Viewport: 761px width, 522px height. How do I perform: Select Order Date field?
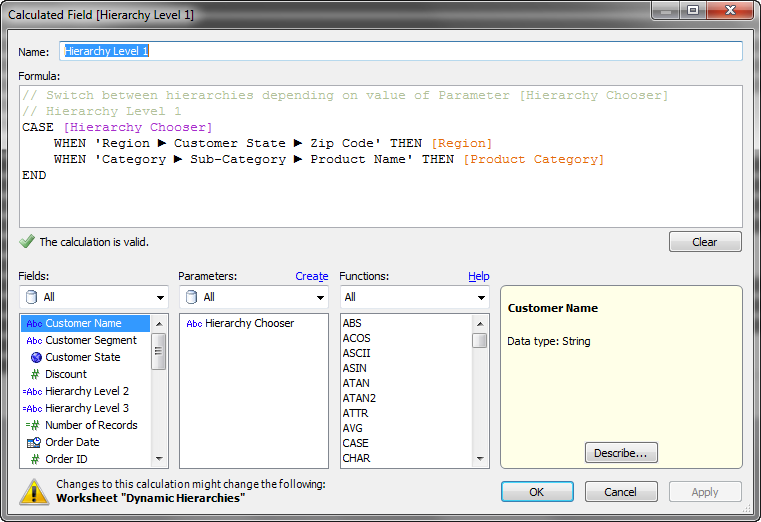pyautogui.click(x=85, y=442)
